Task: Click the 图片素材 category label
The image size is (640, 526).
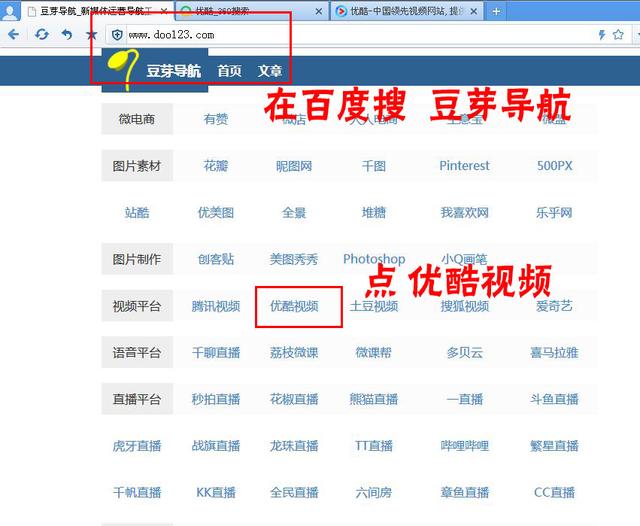Action: pos(137,166)
